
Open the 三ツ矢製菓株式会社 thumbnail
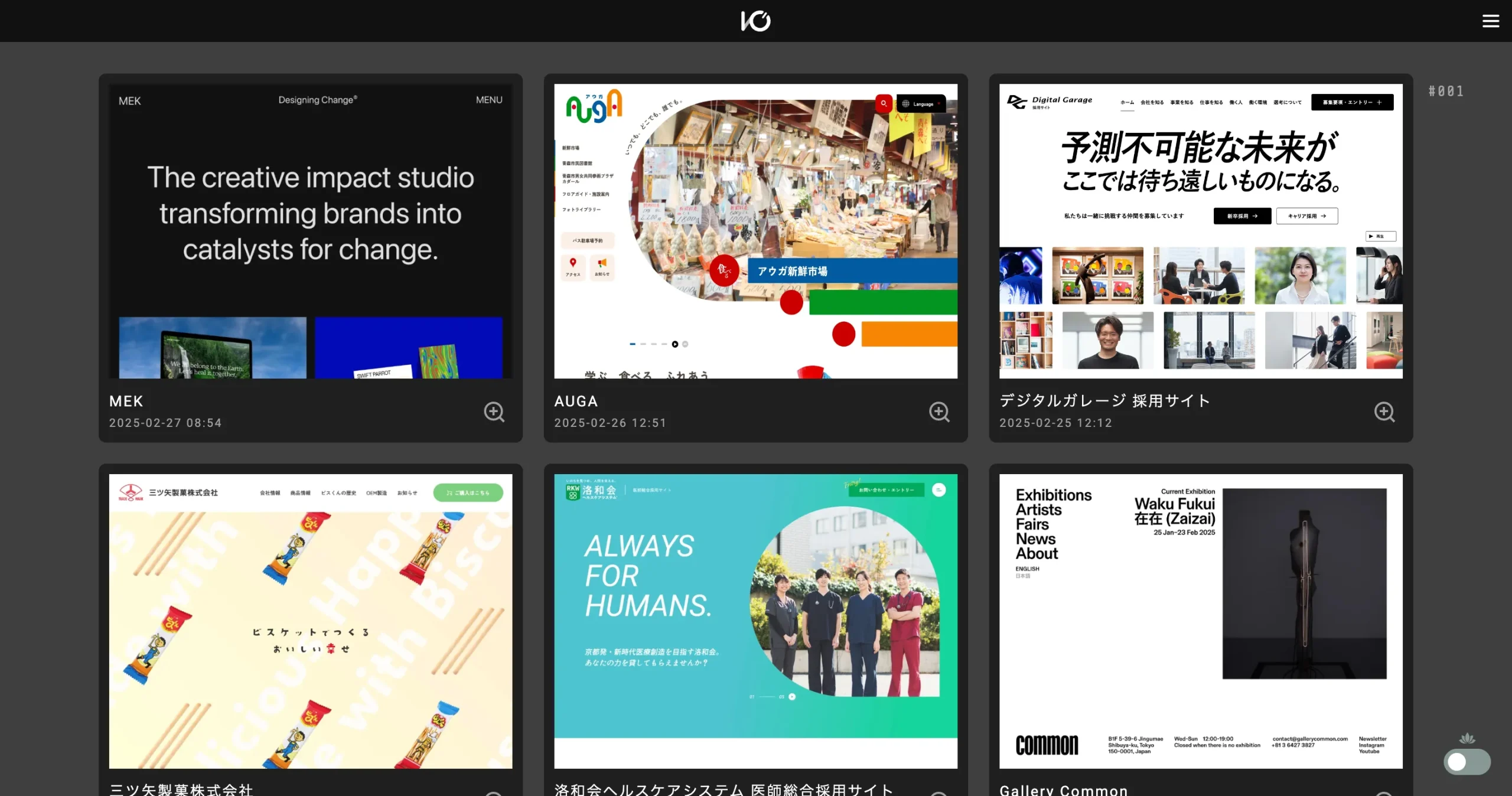(x=311, y=621)
